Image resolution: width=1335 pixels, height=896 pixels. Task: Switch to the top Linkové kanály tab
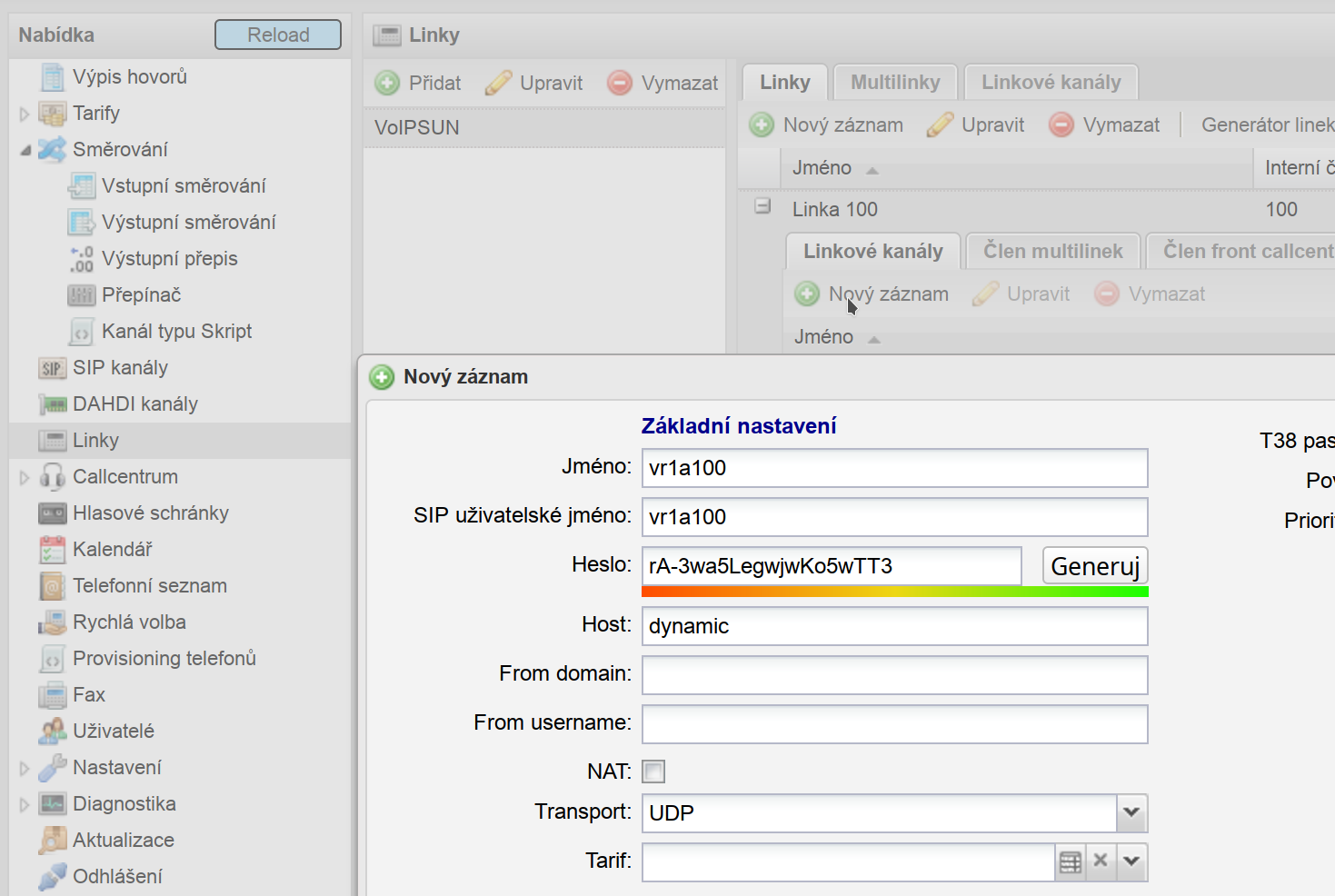1051,83
